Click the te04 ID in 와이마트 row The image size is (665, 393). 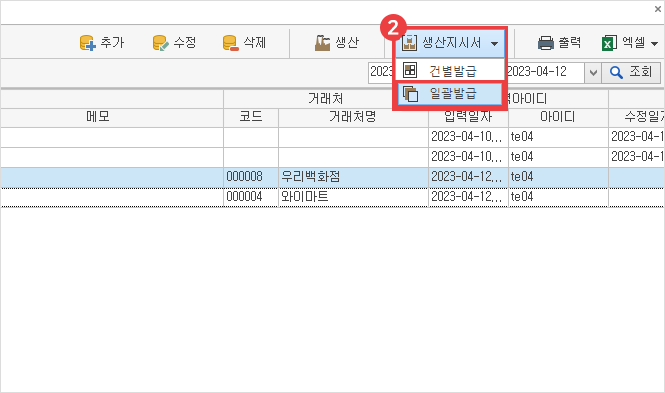tap(558, 197)
